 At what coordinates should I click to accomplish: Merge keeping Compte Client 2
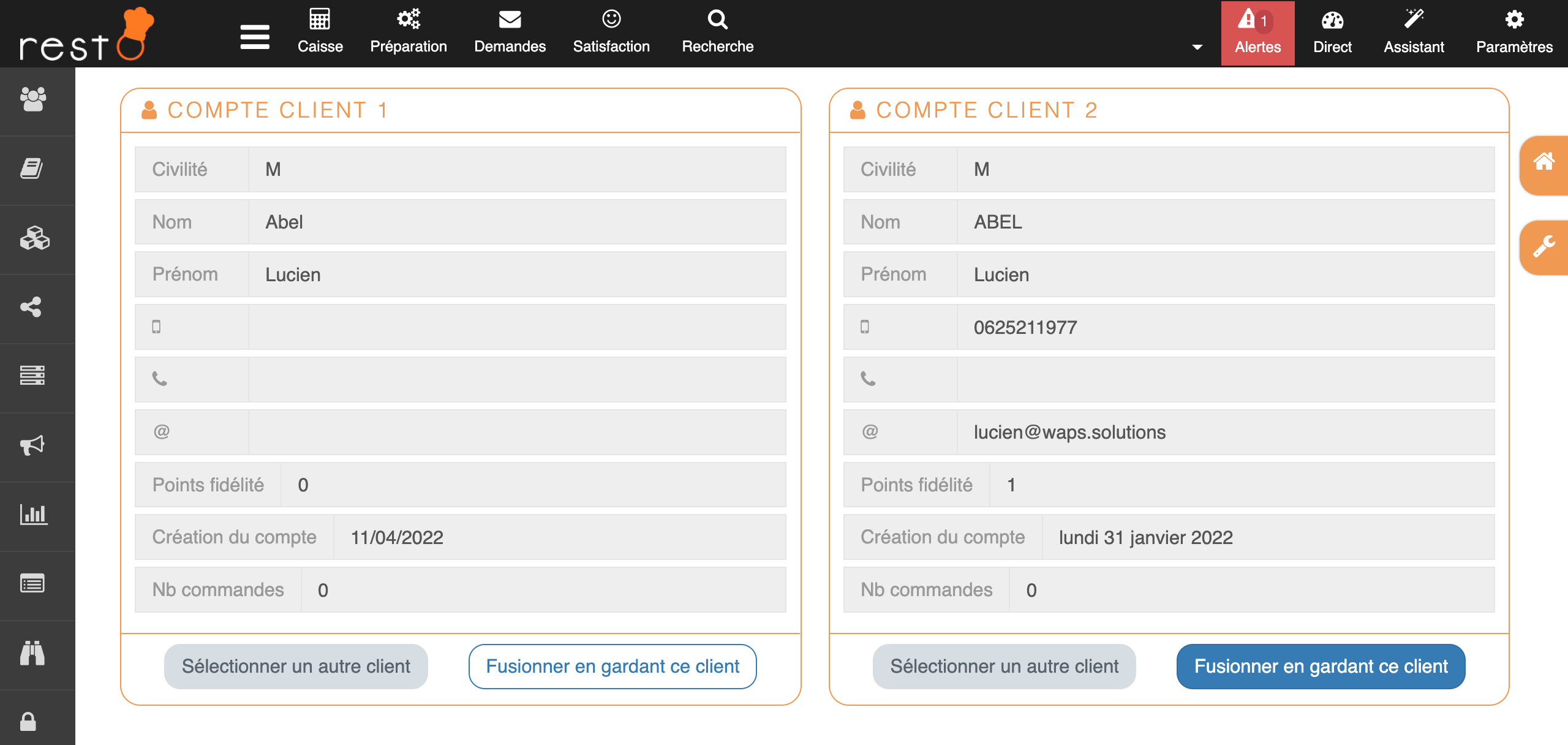1321,667
